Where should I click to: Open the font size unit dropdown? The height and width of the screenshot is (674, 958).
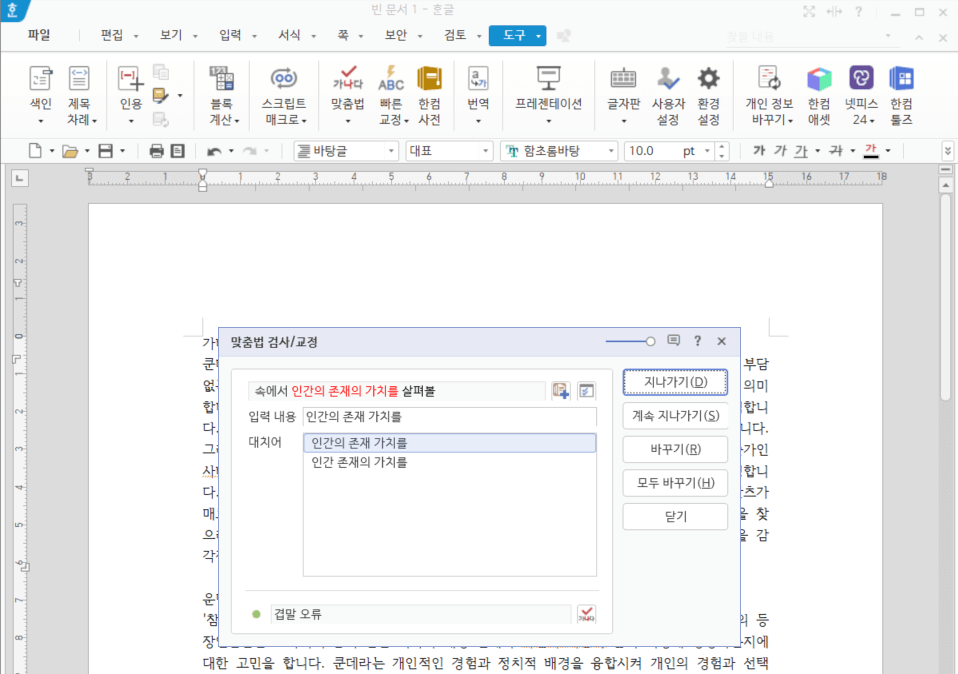point(707,150)
